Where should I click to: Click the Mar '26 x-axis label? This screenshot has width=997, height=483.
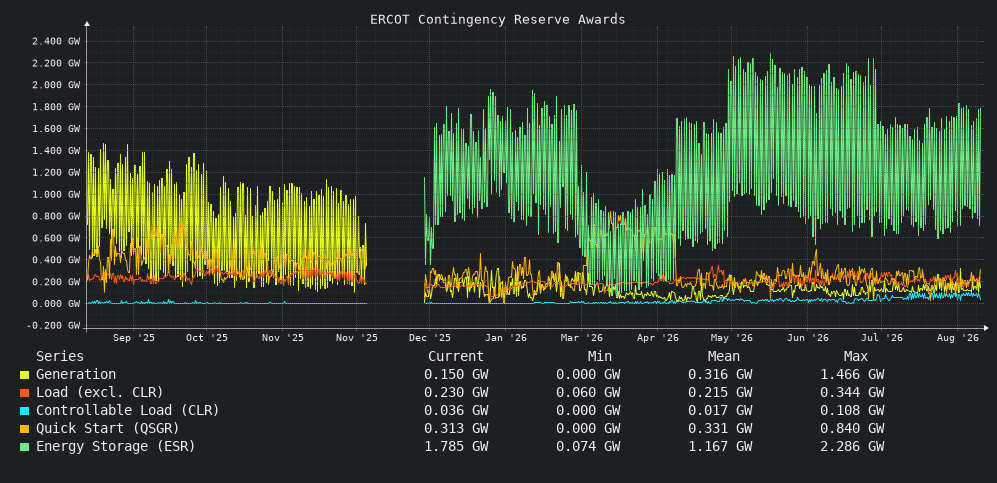[x=582, y=338]
